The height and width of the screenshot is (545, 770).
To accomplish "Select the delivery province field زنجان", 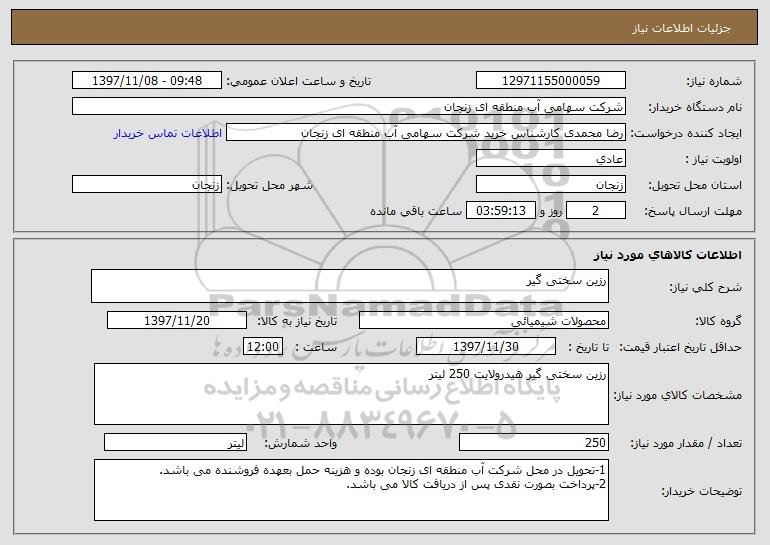I will pyautogui.click(x=550, y=185).
